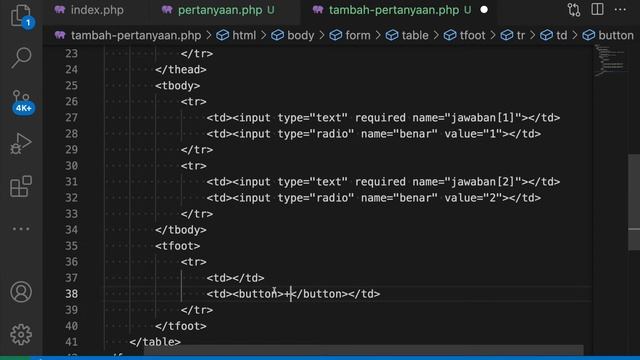Viewport: 640px width, 360px height.
Task: Click the table breadcrumb cube symbol icon
Action: tap(392, 36)
